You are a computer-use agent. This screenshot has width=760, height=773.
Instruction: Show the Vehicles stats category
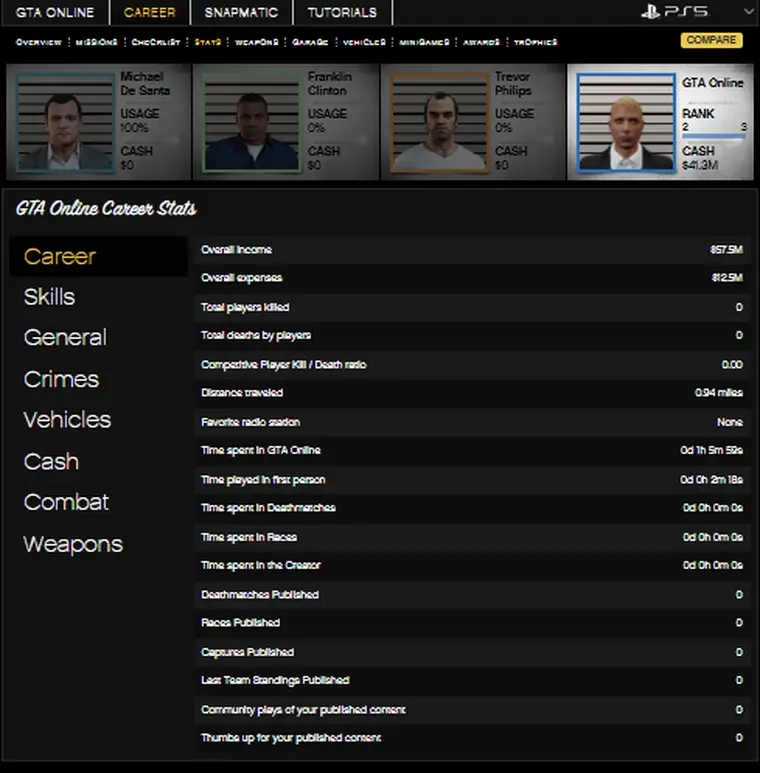(67, 420)
